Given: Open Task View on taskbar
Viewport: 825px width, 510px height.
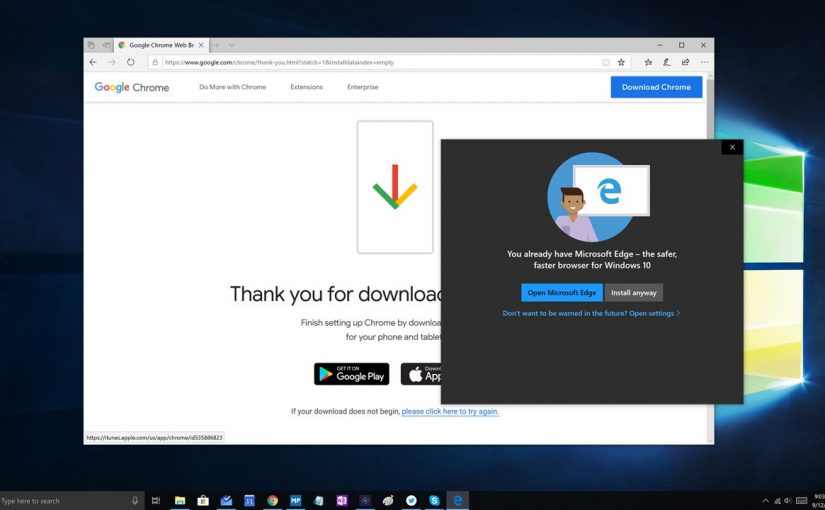Looking at the screenshot, I should pos(156,501).
